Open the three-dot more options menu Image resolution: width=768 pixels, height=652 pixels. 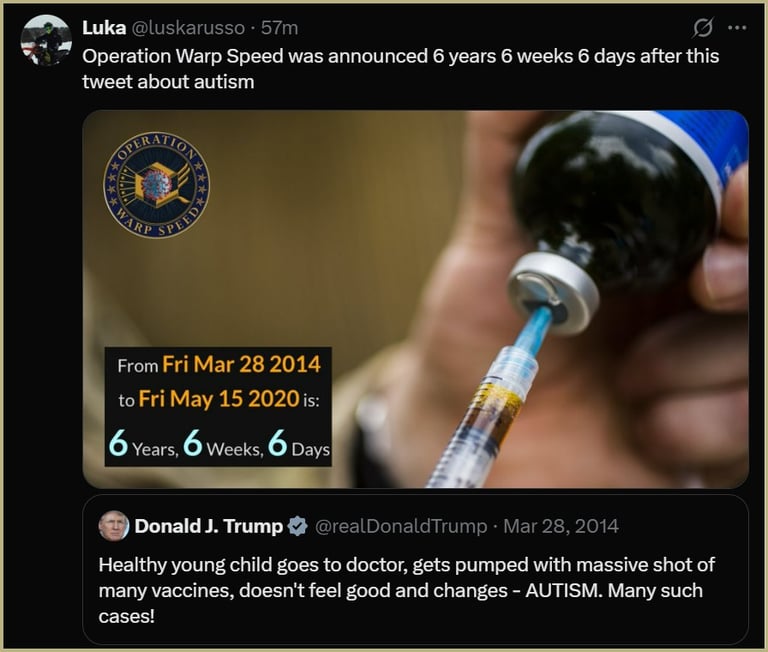tap(737, 28)
